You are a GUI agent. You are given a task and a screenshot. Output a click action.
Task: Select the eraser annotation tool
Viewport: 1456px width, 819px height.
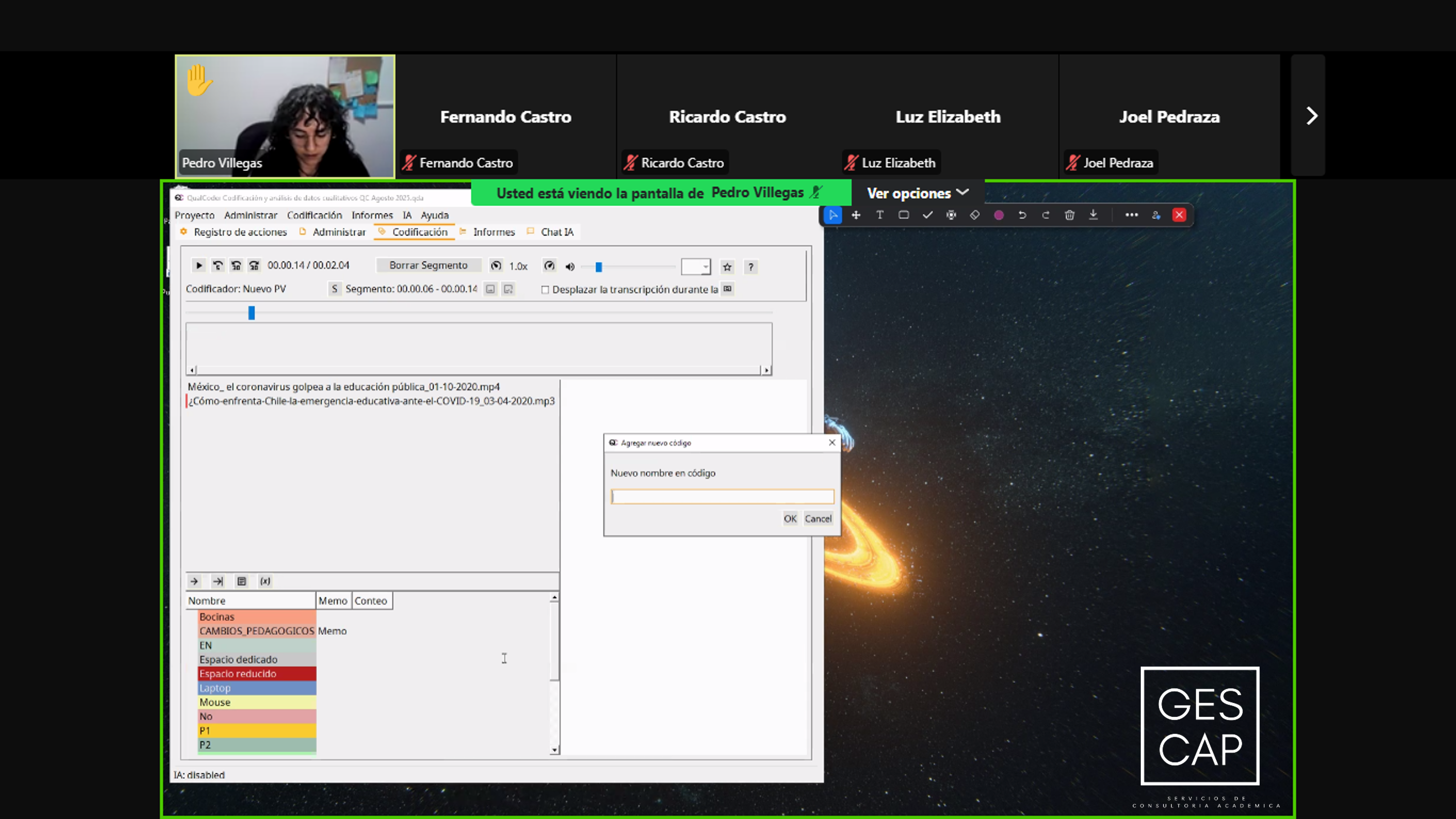[975, 215]
